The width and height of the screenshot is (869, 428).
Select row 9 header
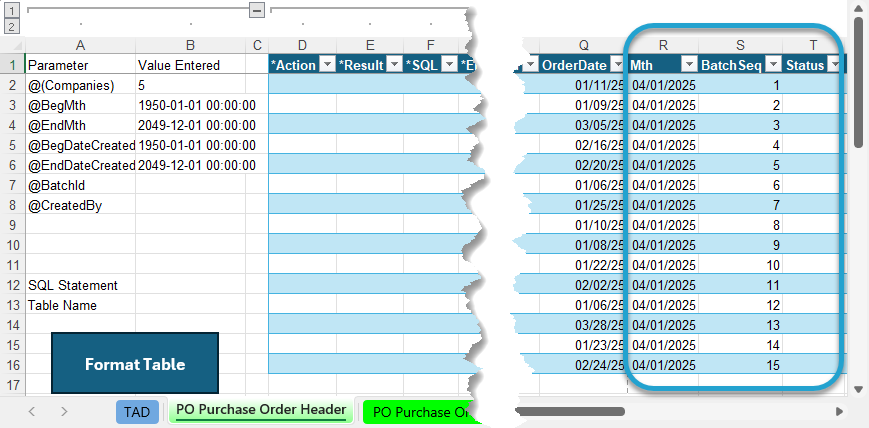(x=15, y=225)
